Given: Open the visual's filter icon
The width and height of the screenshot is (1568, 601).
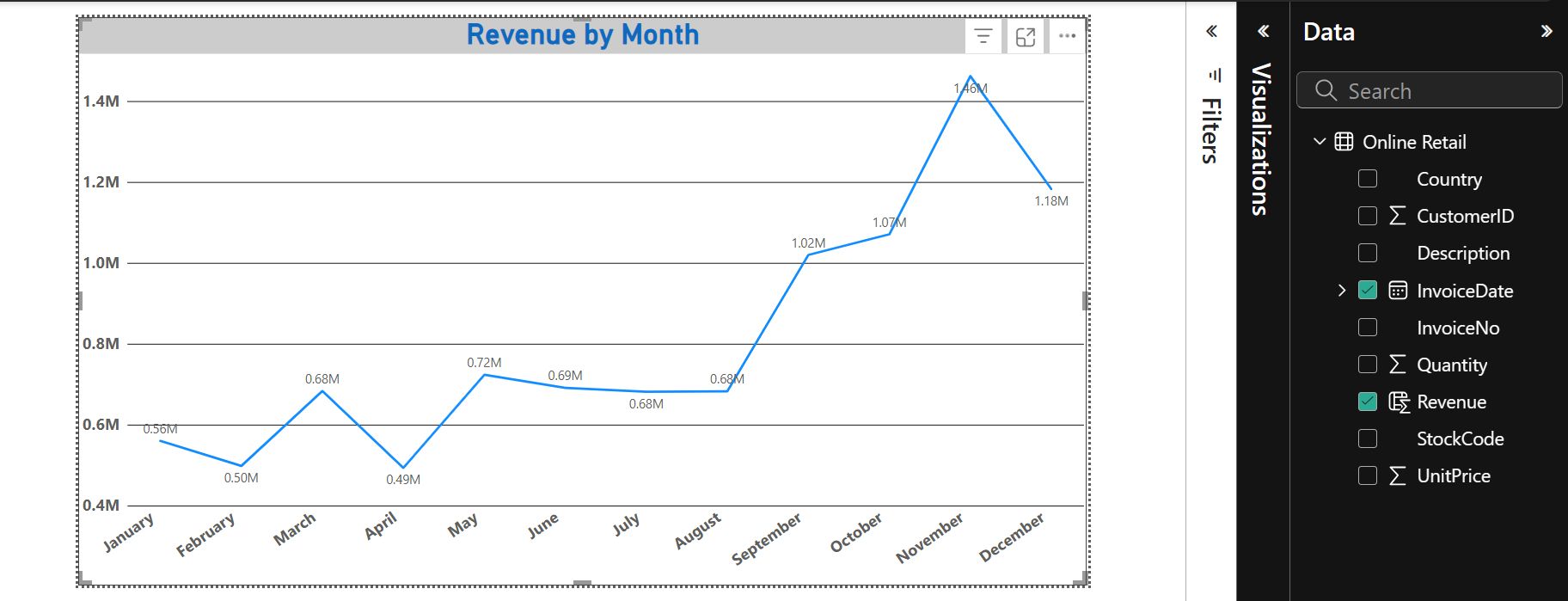Looking at the screenshot, I should click(983, 36).
